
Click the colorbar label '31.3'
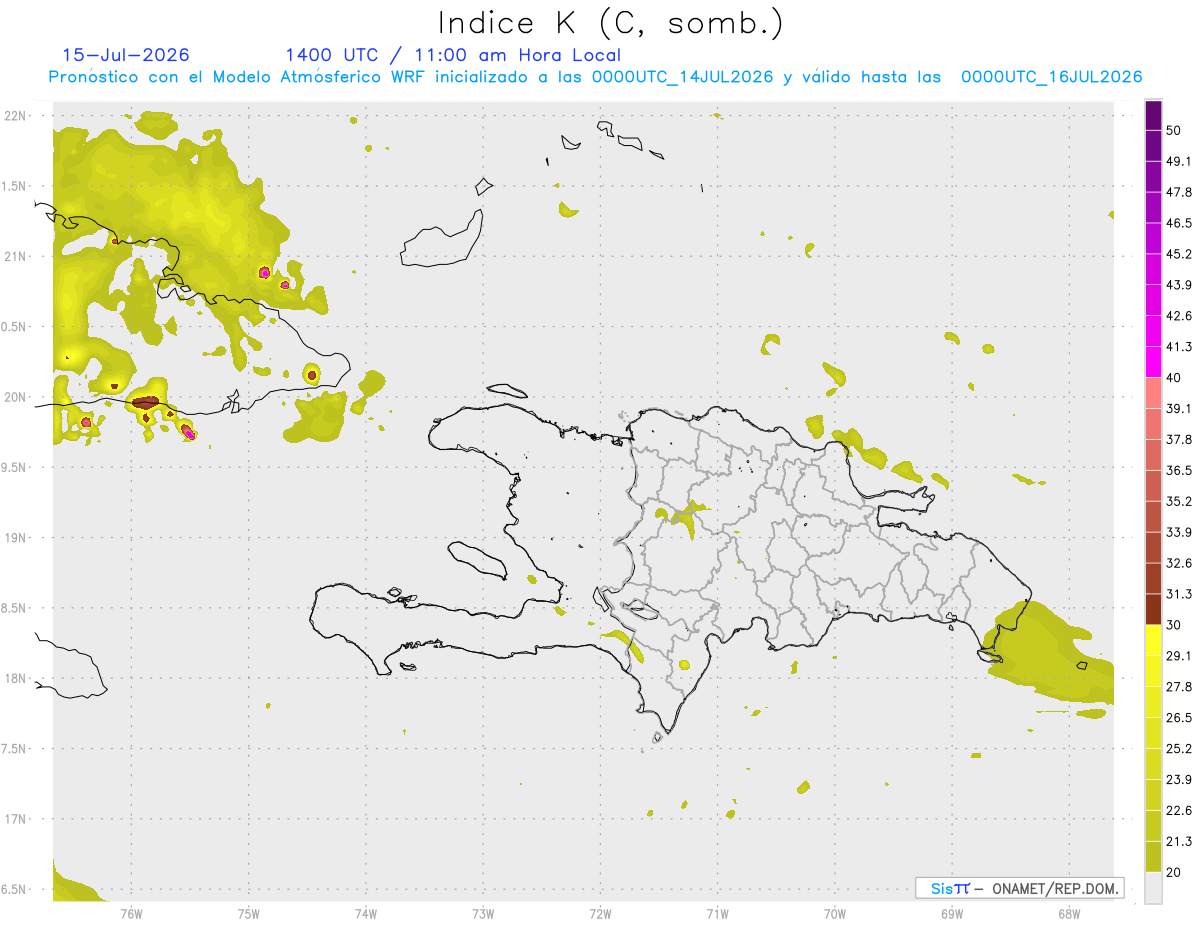1179,594
